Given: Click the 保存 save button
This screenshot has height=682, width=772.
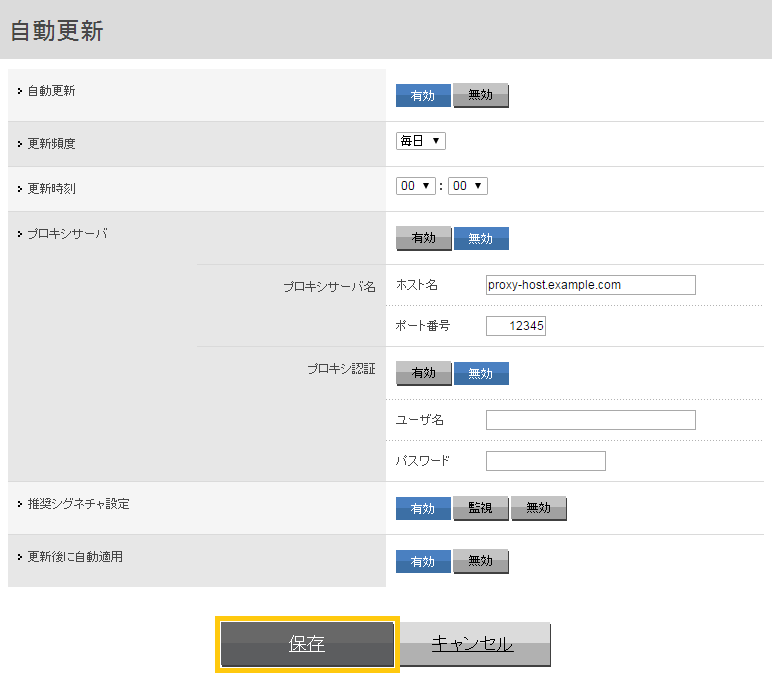Looking at the screenshot, I should tap(307, 644).
